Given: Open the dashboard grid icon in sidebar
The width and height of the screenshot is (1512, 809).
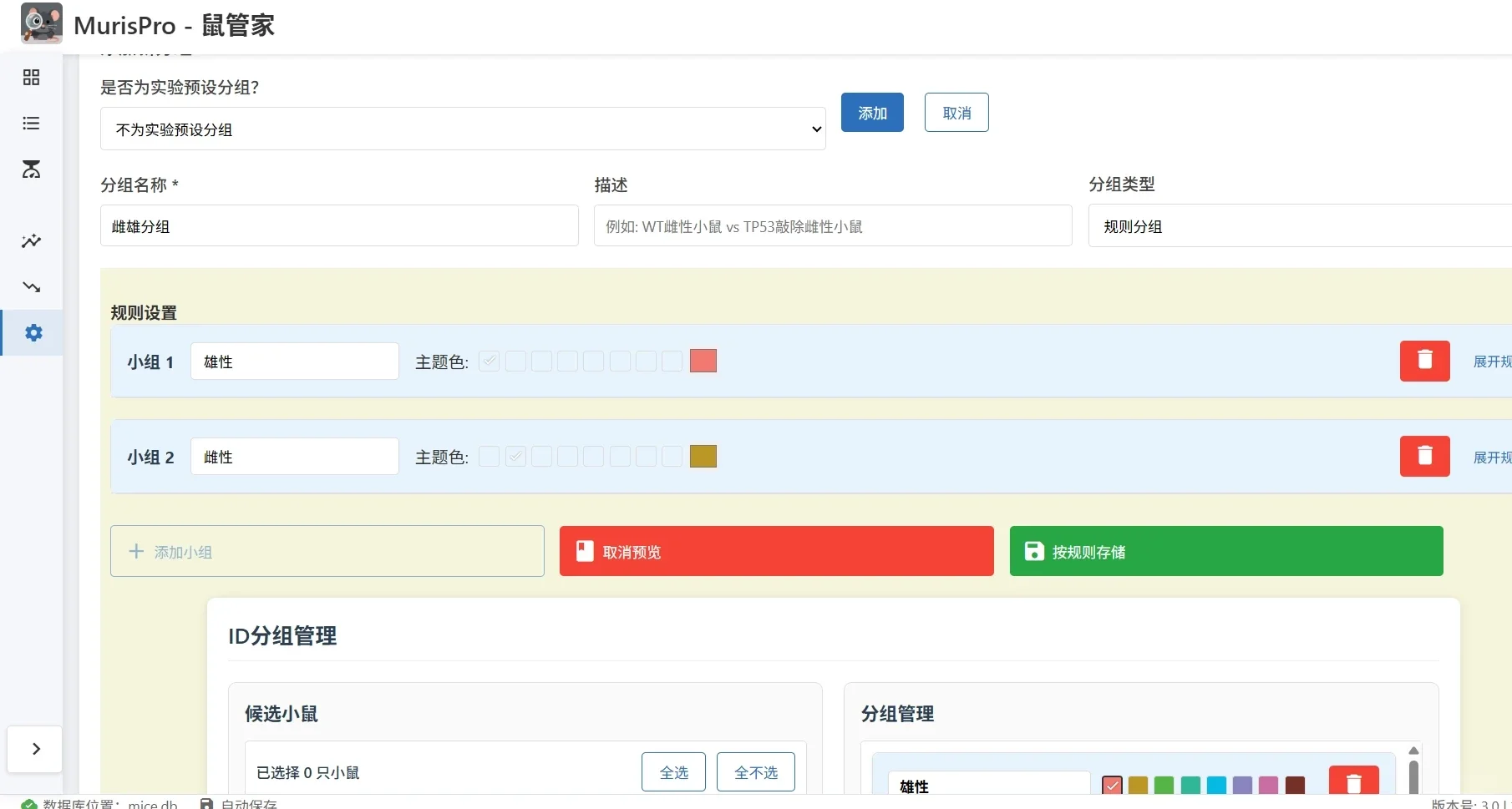Looking at the screenshot, I should point(31,77).
